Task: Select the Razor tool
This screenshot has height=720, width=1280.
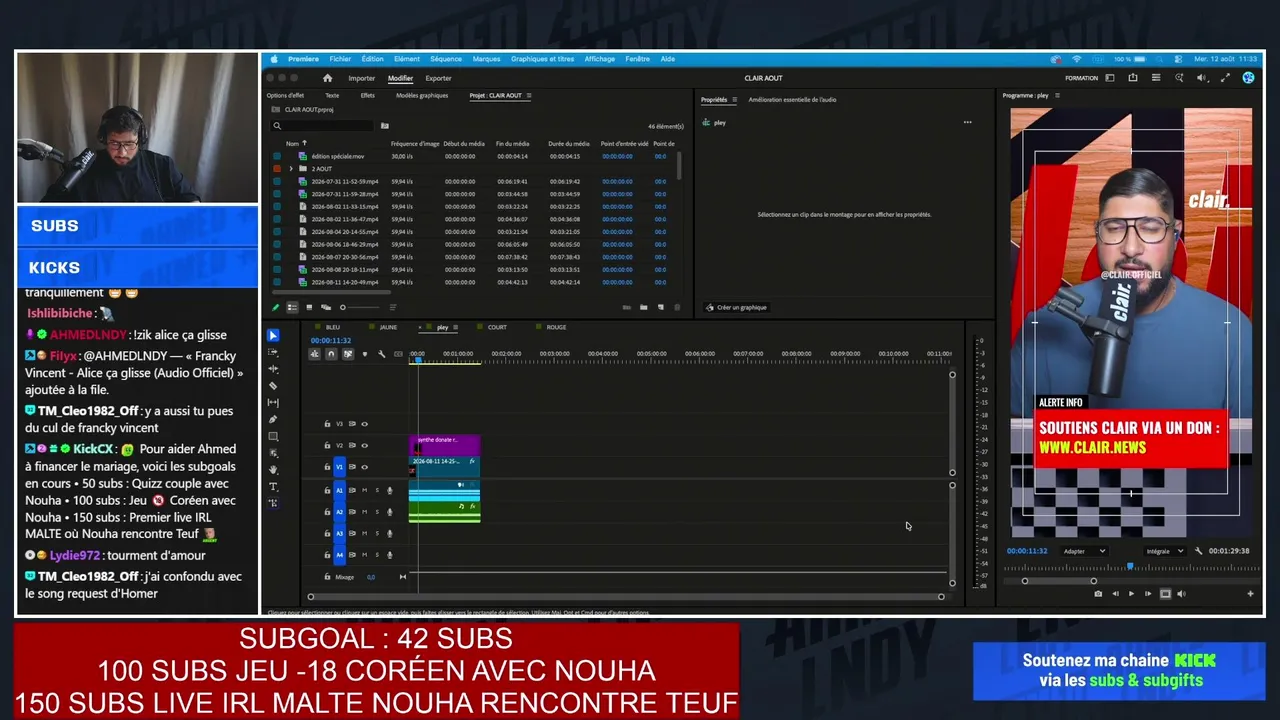Action: pos(274,386)
